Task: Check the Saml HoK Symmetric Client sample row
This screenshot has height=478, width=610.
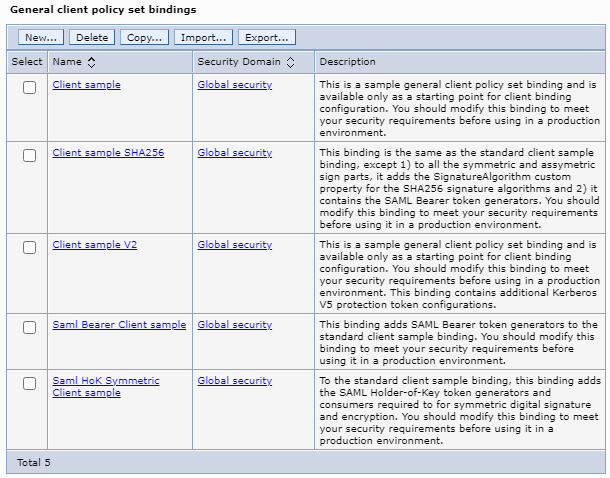Action: (30, 383)
